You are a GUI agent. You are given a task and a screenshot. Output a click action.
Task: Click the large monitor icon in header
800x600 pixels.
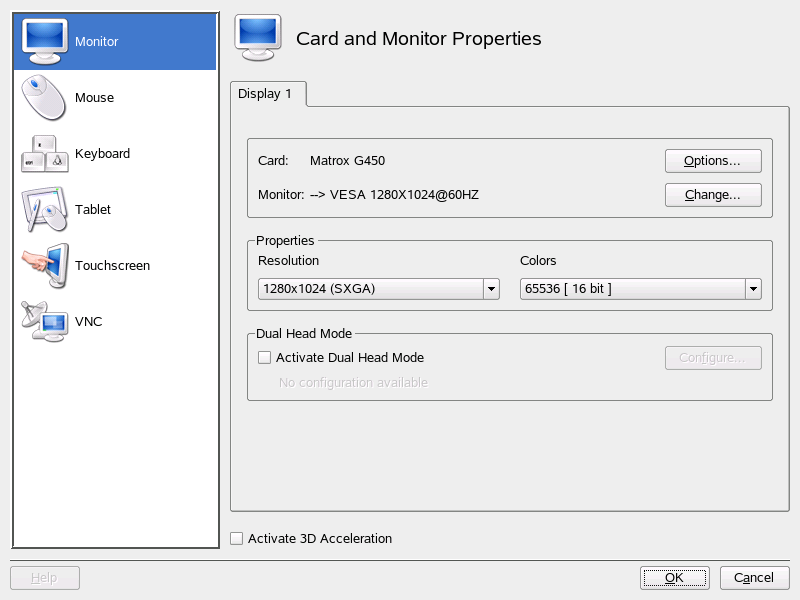click(x=257, y=39)
